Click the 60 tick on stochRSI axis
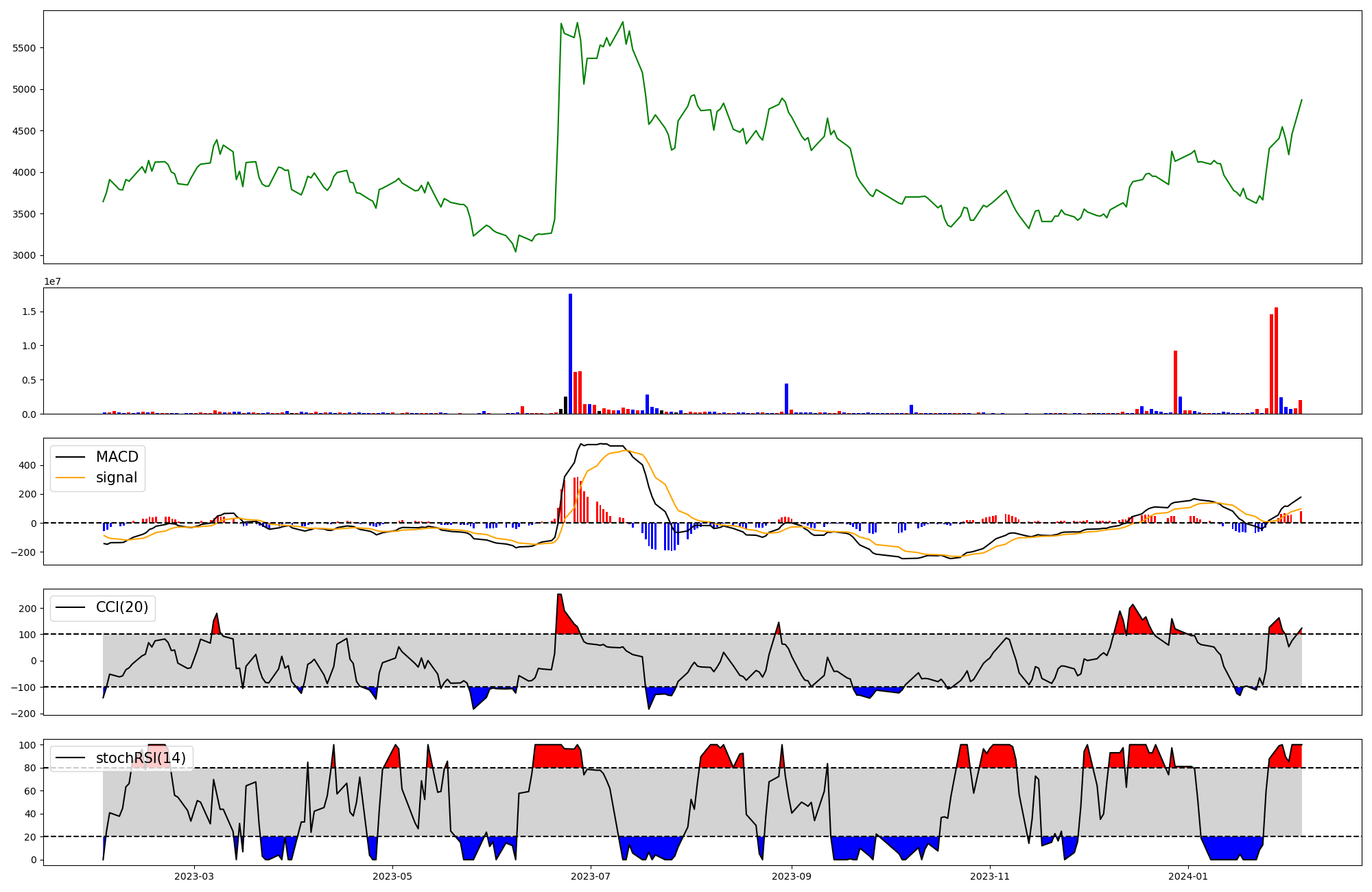 pyautogui.click(x=32, y=791)
